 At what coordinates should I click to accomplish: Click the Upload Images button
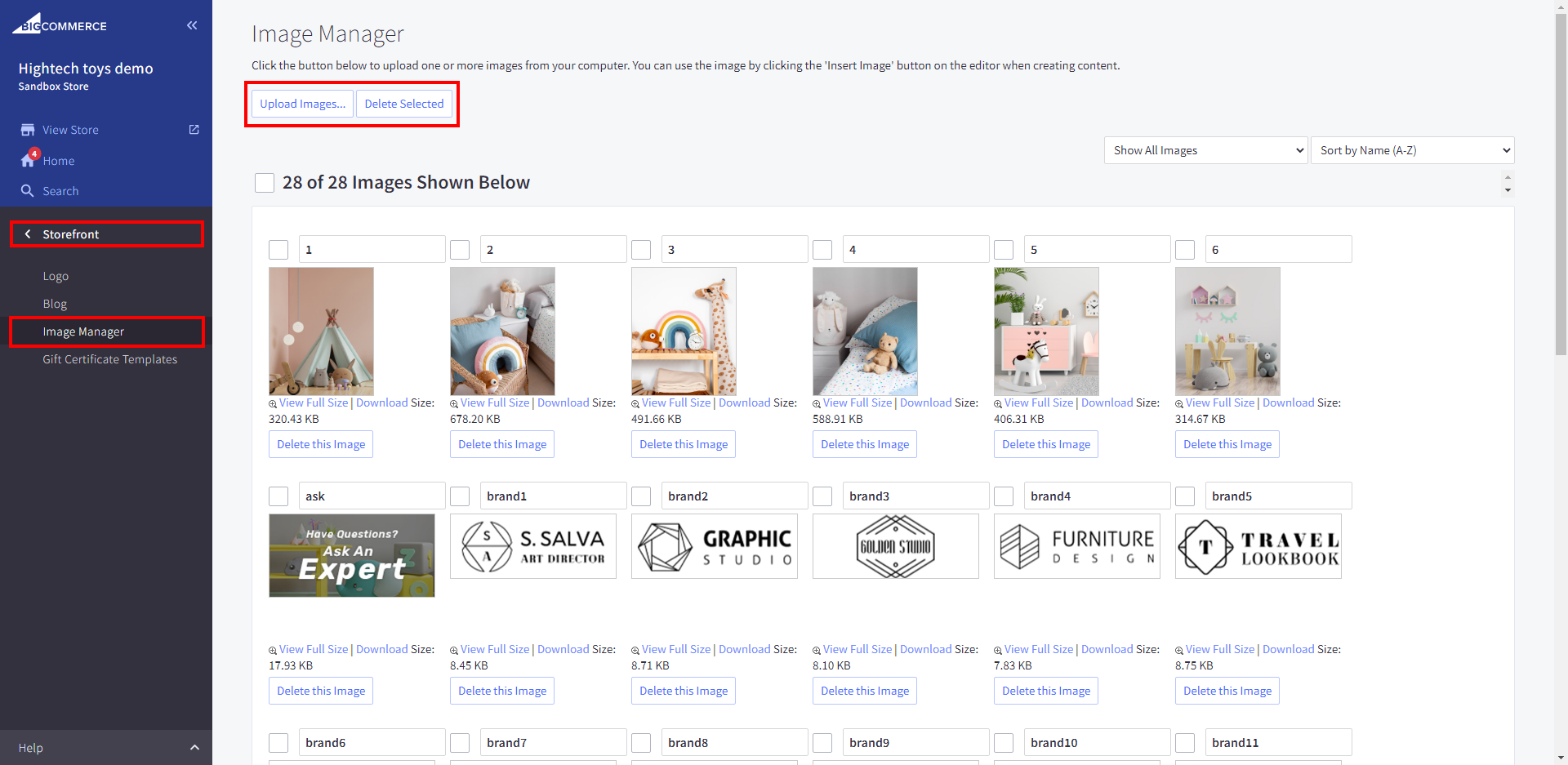pyautogui.click(x=302, y=104)
